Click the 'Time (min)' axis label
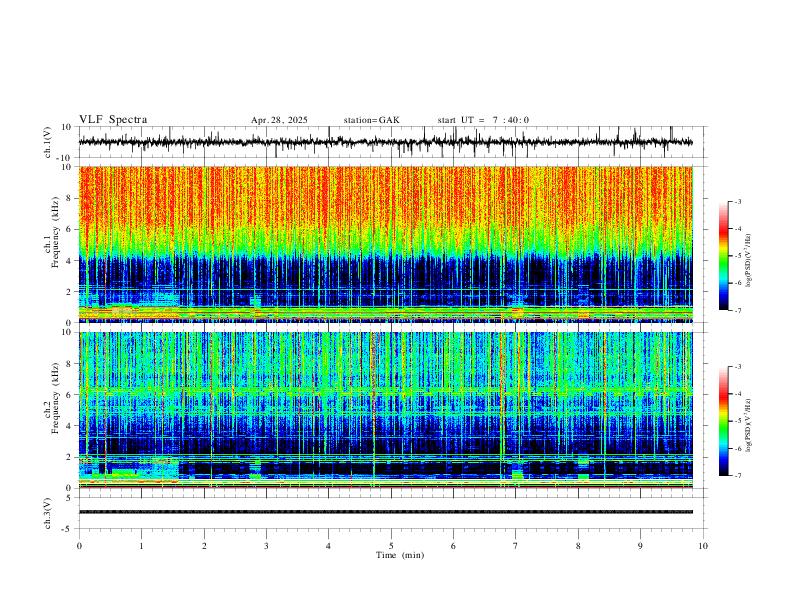Screen dimensions: 792x612 tap(400, 555)
